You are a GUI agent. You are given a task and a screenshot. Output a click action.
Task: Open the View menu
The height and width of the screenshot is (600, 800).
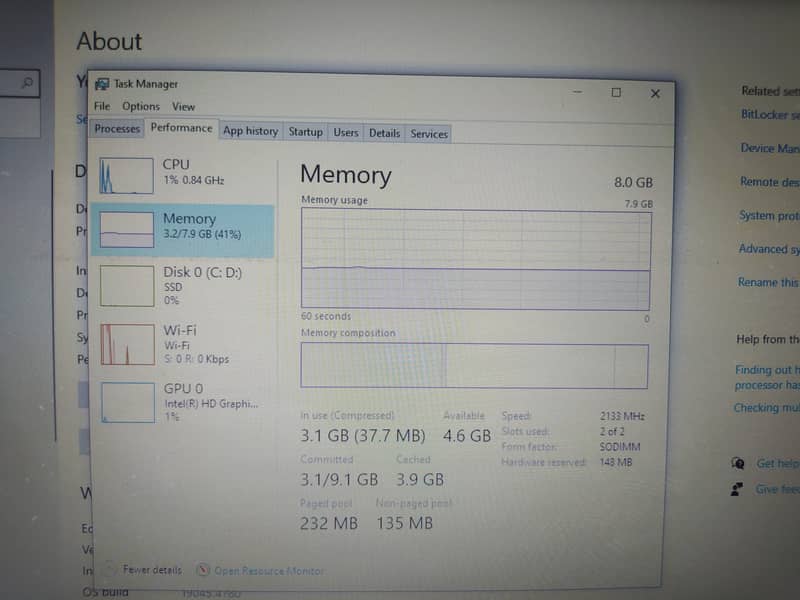click(183, 107)
